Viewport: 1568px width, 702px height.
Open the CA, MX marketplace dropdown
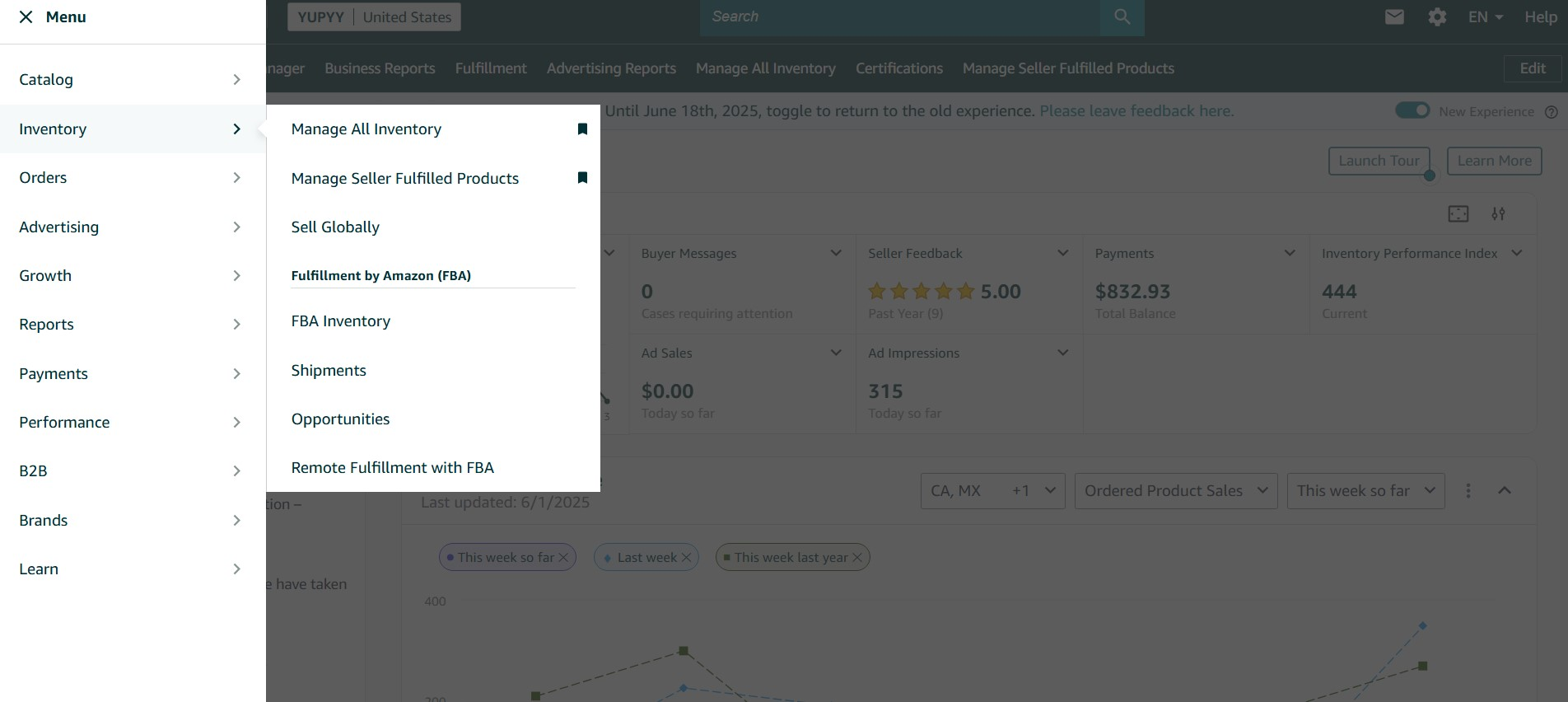coord(992,490)
